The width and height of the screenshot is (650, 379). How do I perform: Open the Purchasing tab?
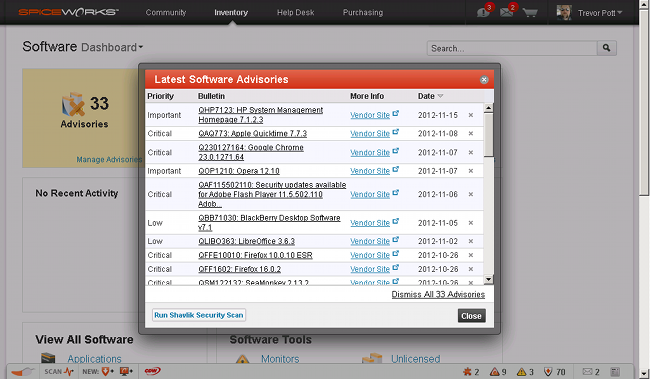[x=363, y=12]
